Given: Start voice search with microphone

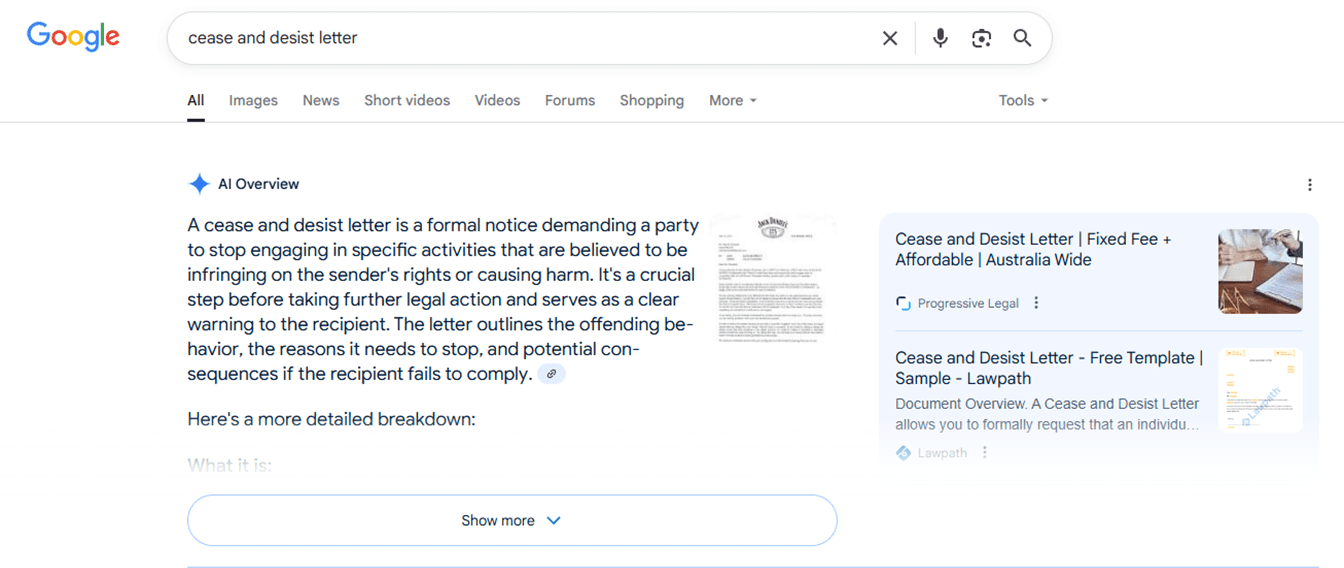Looking at the screenshot, I should click(940, 38).
